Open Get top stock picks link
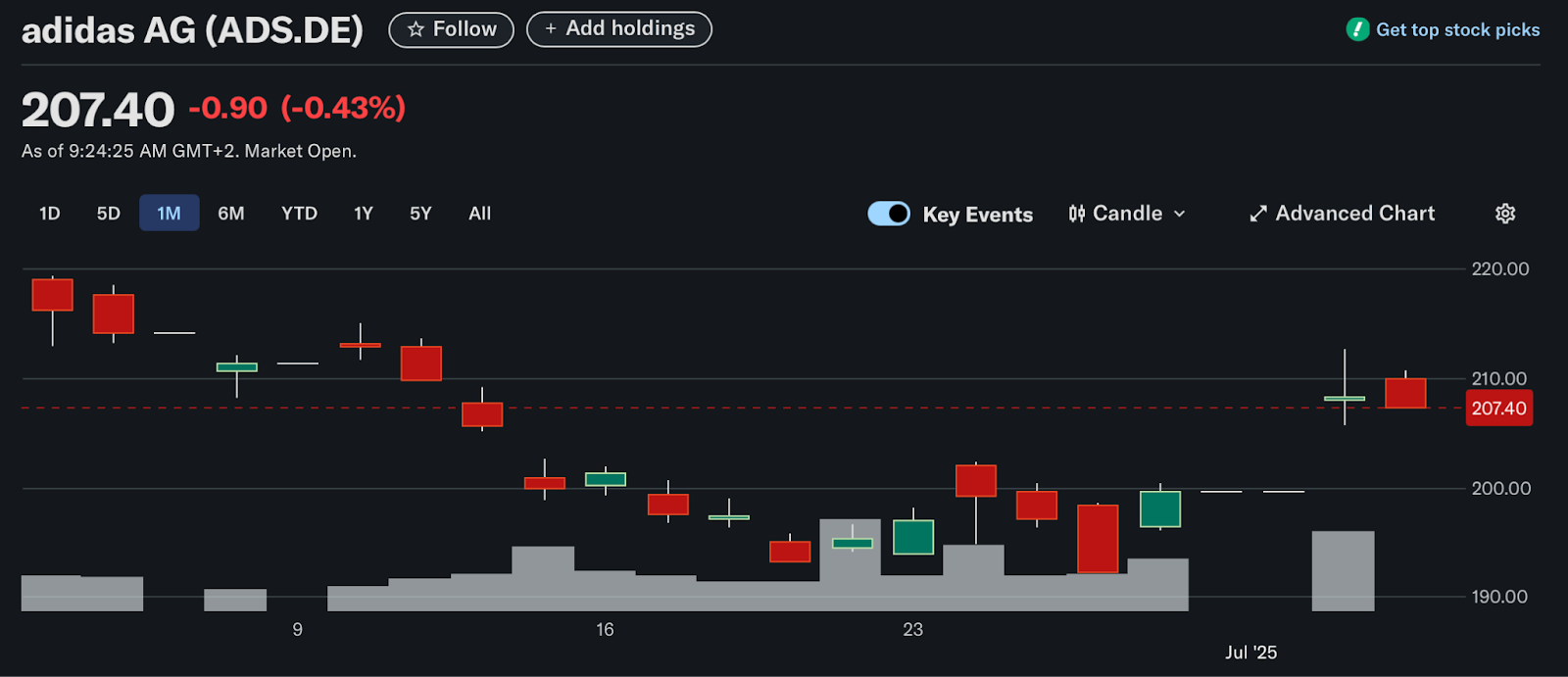The height and width of the screenshot is (677, 1568). (1457, 29)
